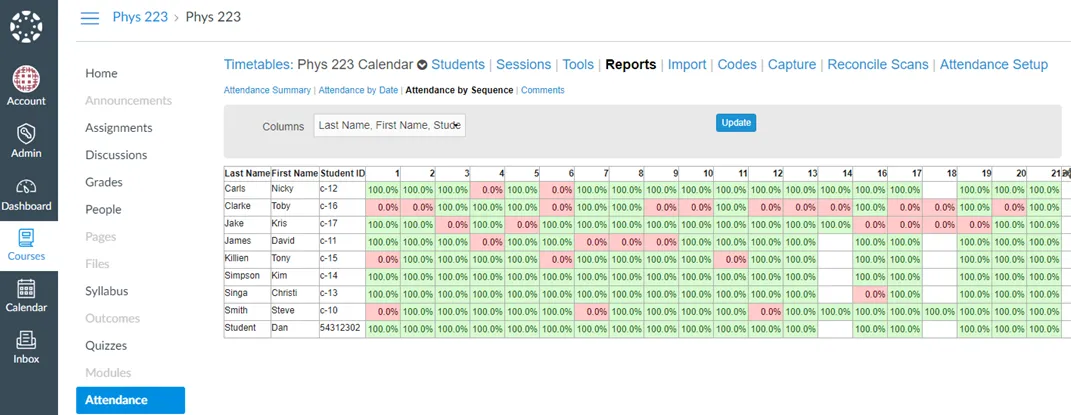
Task: Click student ID c-12 cell
Action: pyautogui.click(x=342, y=189)
